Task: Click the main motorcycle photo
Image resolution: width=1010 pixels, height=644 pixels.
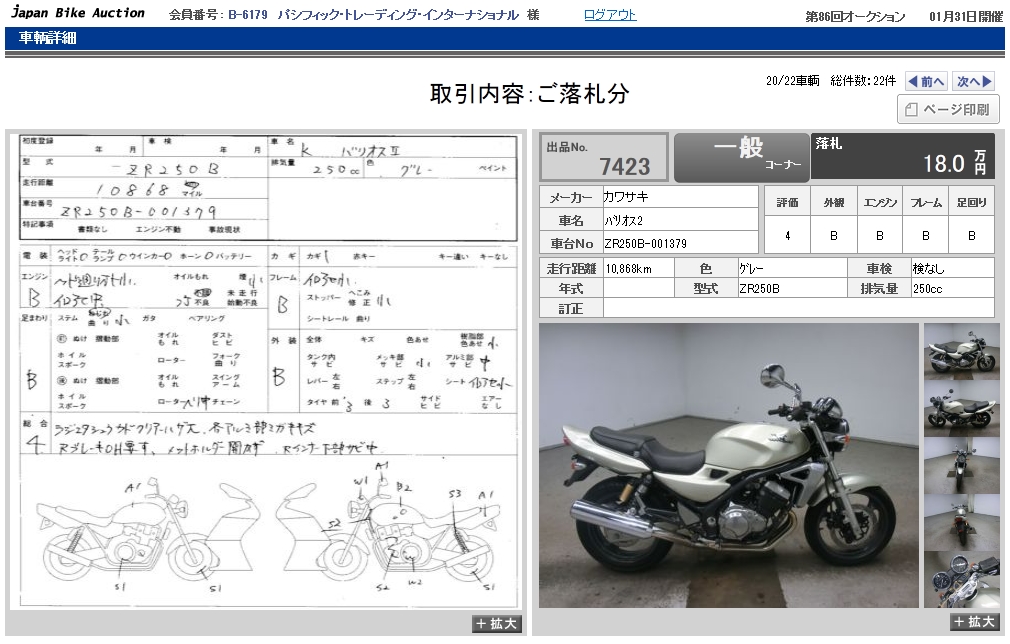Action: pos(728,465)
